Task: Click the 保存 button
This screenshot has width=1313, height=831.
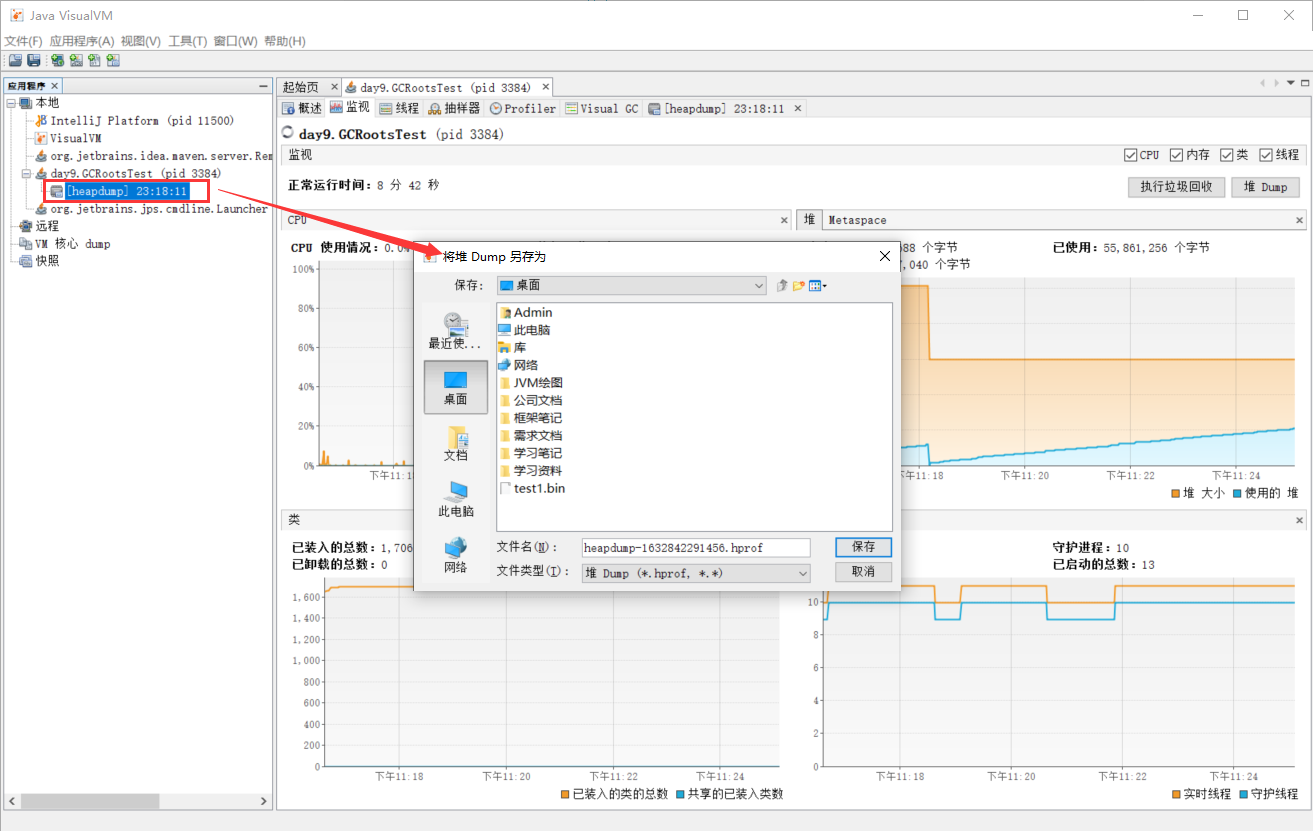Action: coord(863,547)
